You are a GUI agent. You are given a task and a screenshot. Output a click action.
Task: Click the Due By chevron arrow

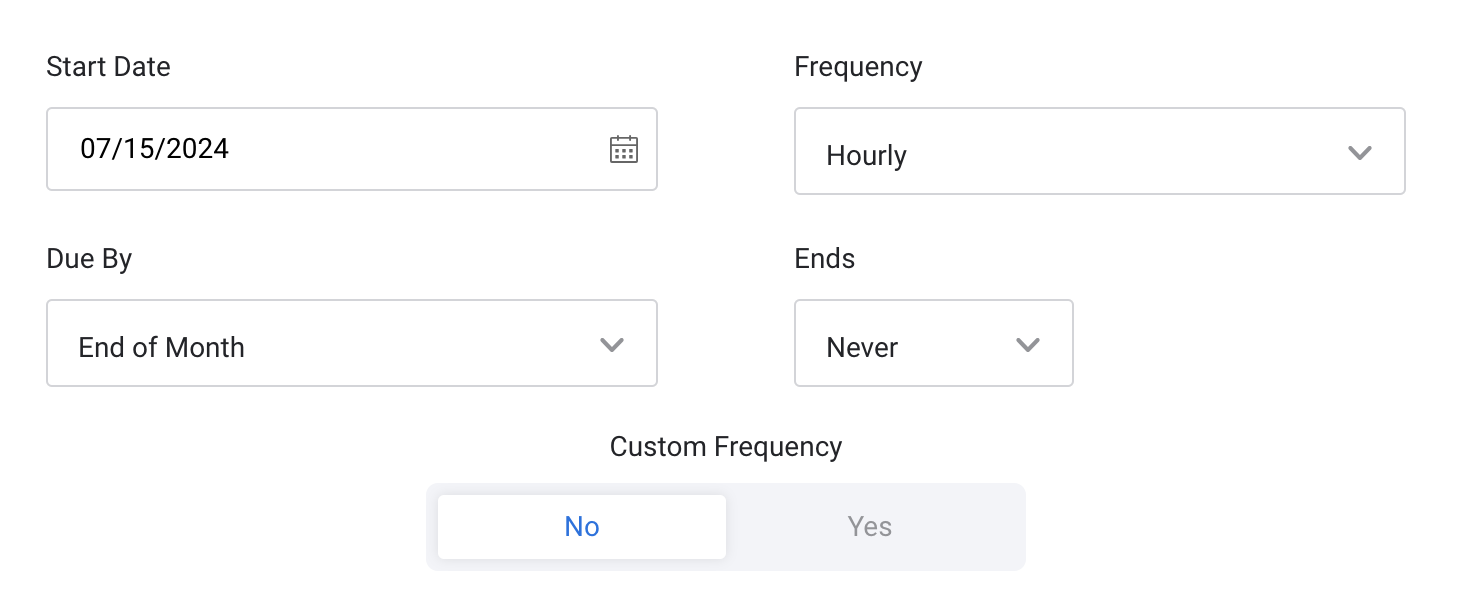[612, 345]
